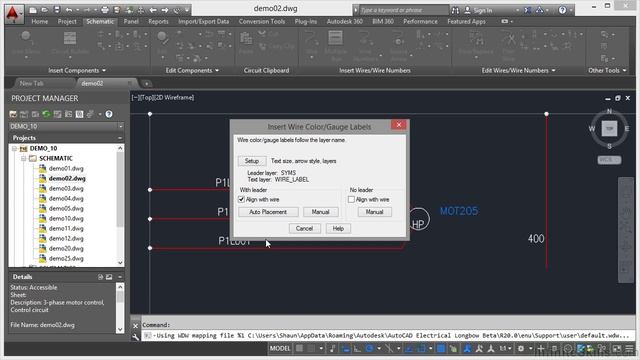Click the Multiple Bus ribbon tool
This screenshot has height=360, width=640.
335,44
